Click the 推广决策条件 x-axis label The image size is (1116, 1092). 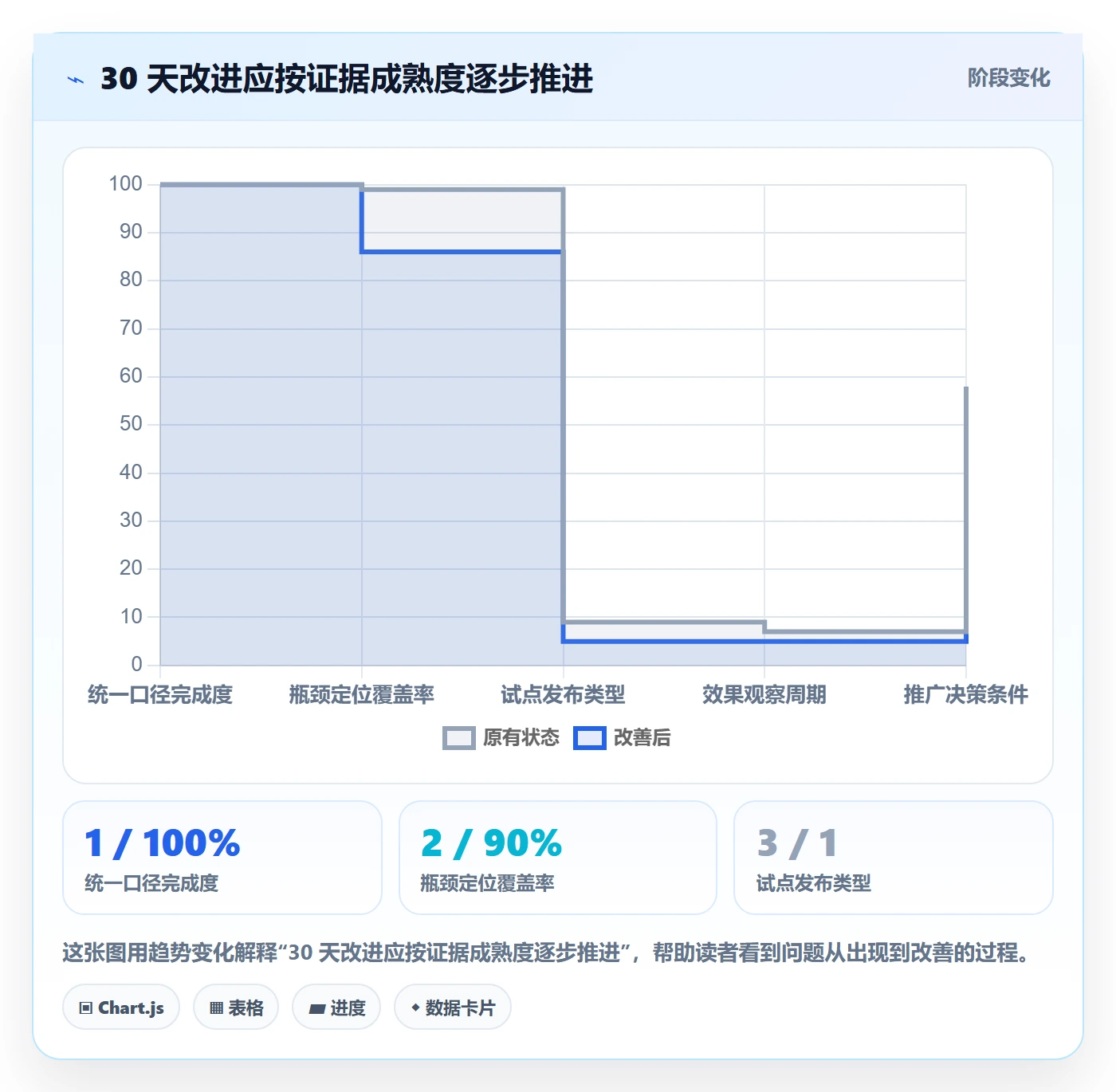[x=966, y=695]
